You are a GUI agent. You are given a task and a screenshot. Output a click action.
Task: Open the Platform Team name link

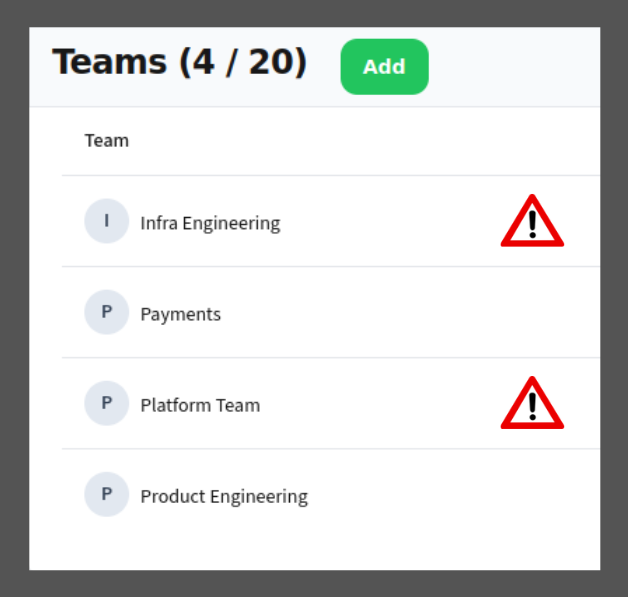click(200, 405)
